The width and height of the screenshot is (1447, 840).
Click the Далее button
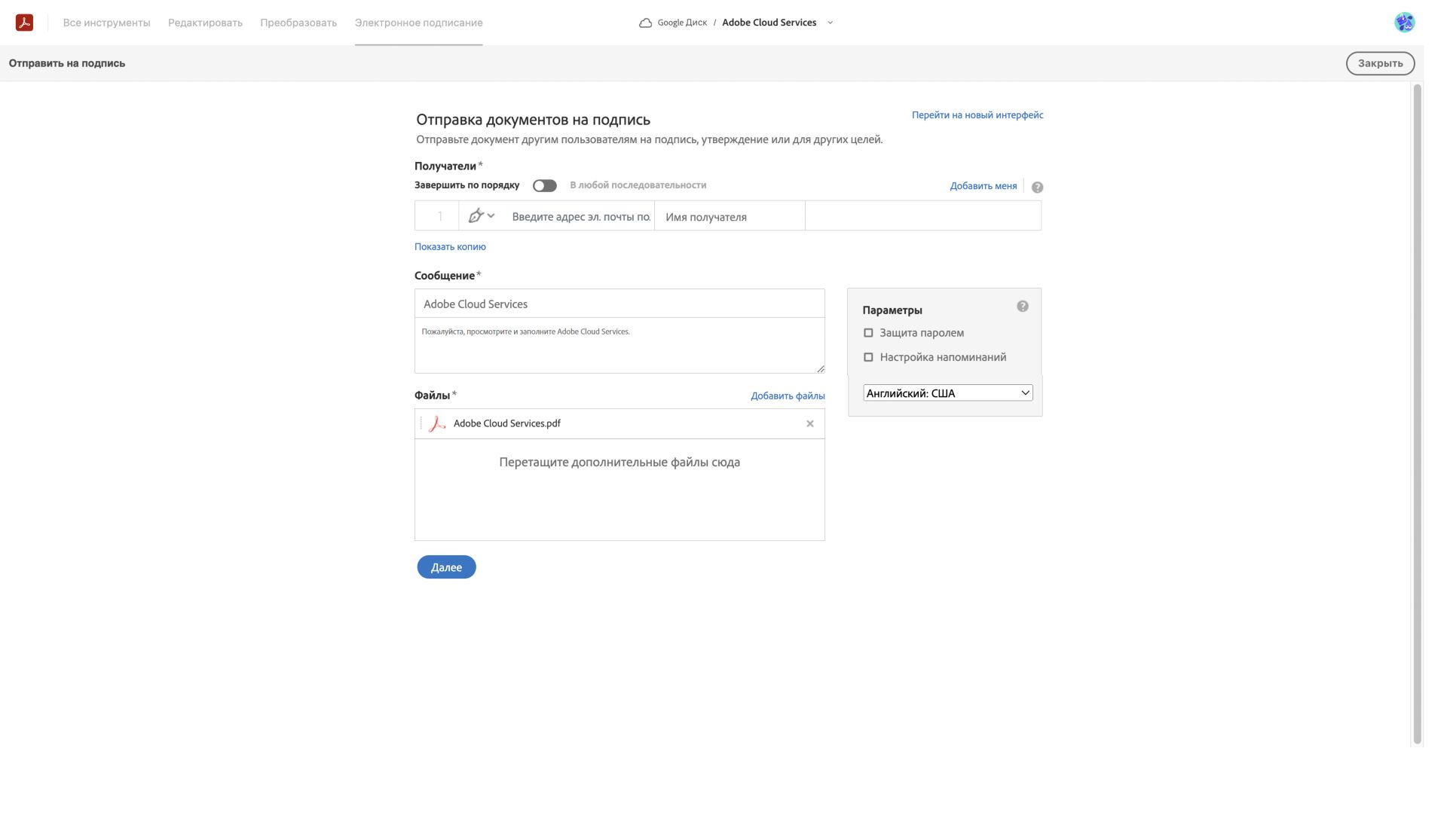click(x=446, y=567)
